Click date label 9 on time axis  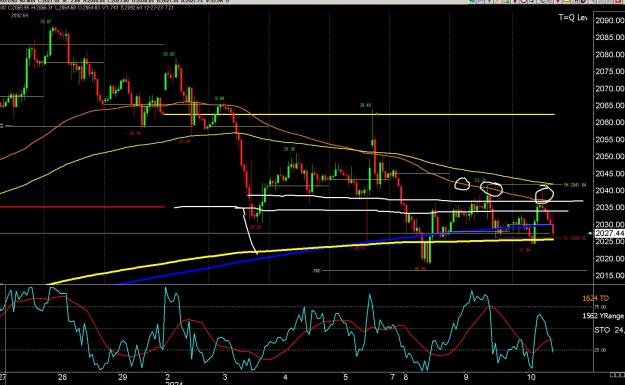click(466, 377)
